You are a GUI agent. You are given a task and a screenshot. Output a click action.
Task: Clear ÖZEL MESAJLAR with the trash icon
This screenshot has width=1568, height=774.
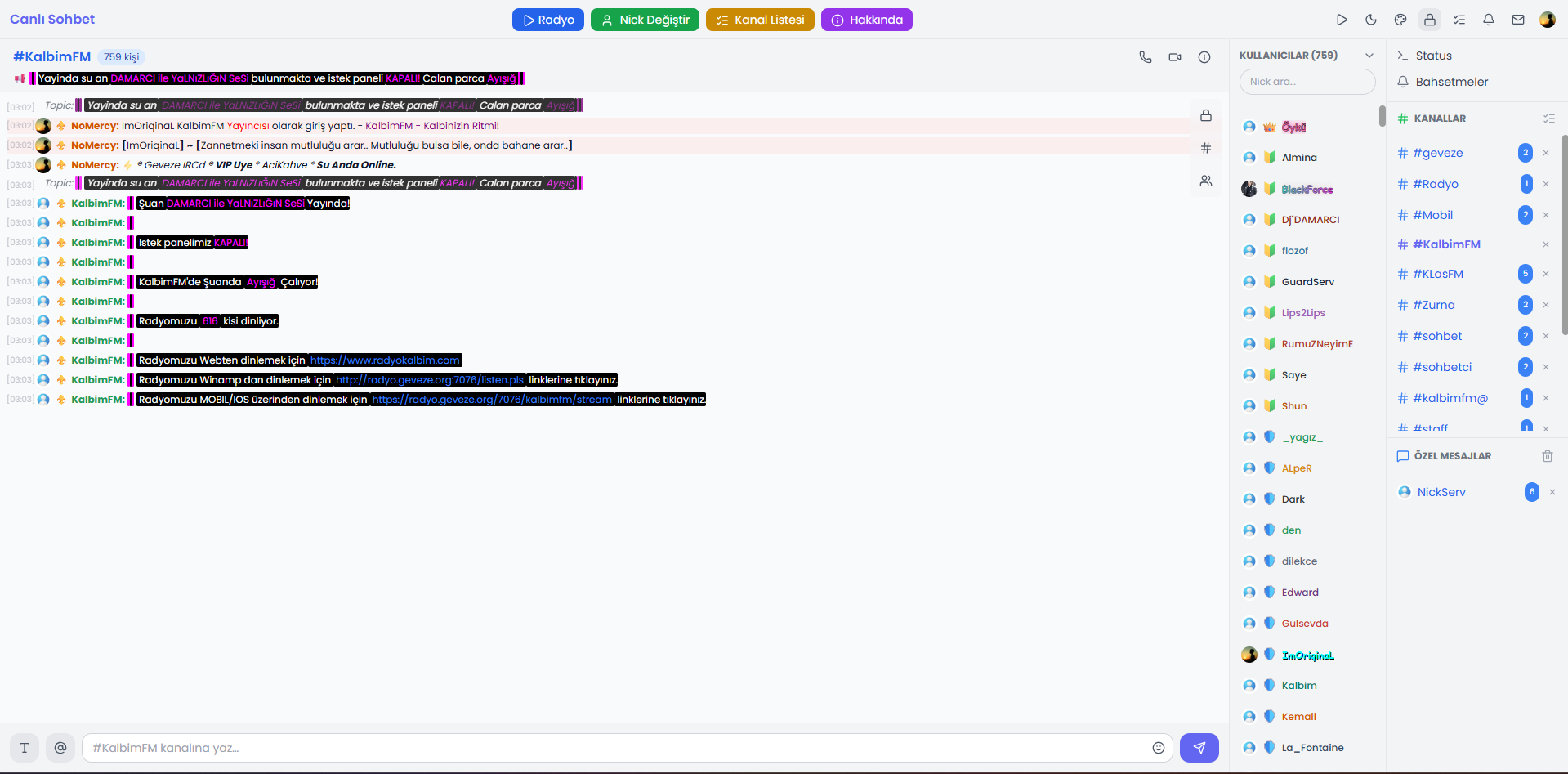point(1548,456)
